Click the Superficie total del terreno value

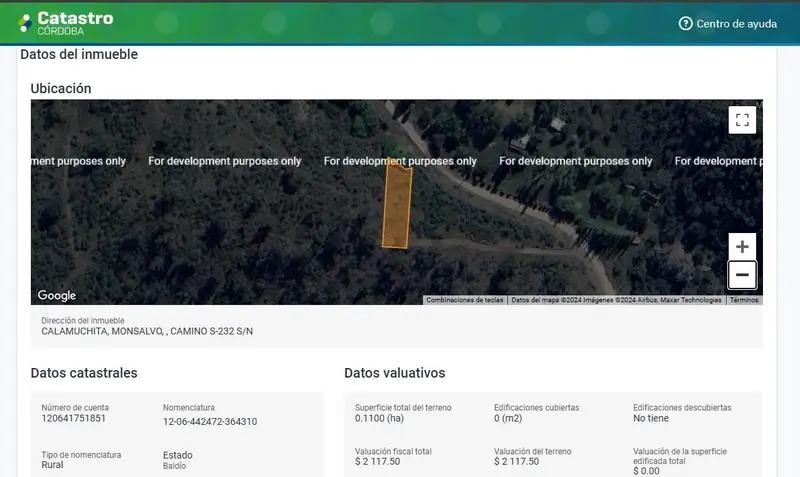[379, 418]
